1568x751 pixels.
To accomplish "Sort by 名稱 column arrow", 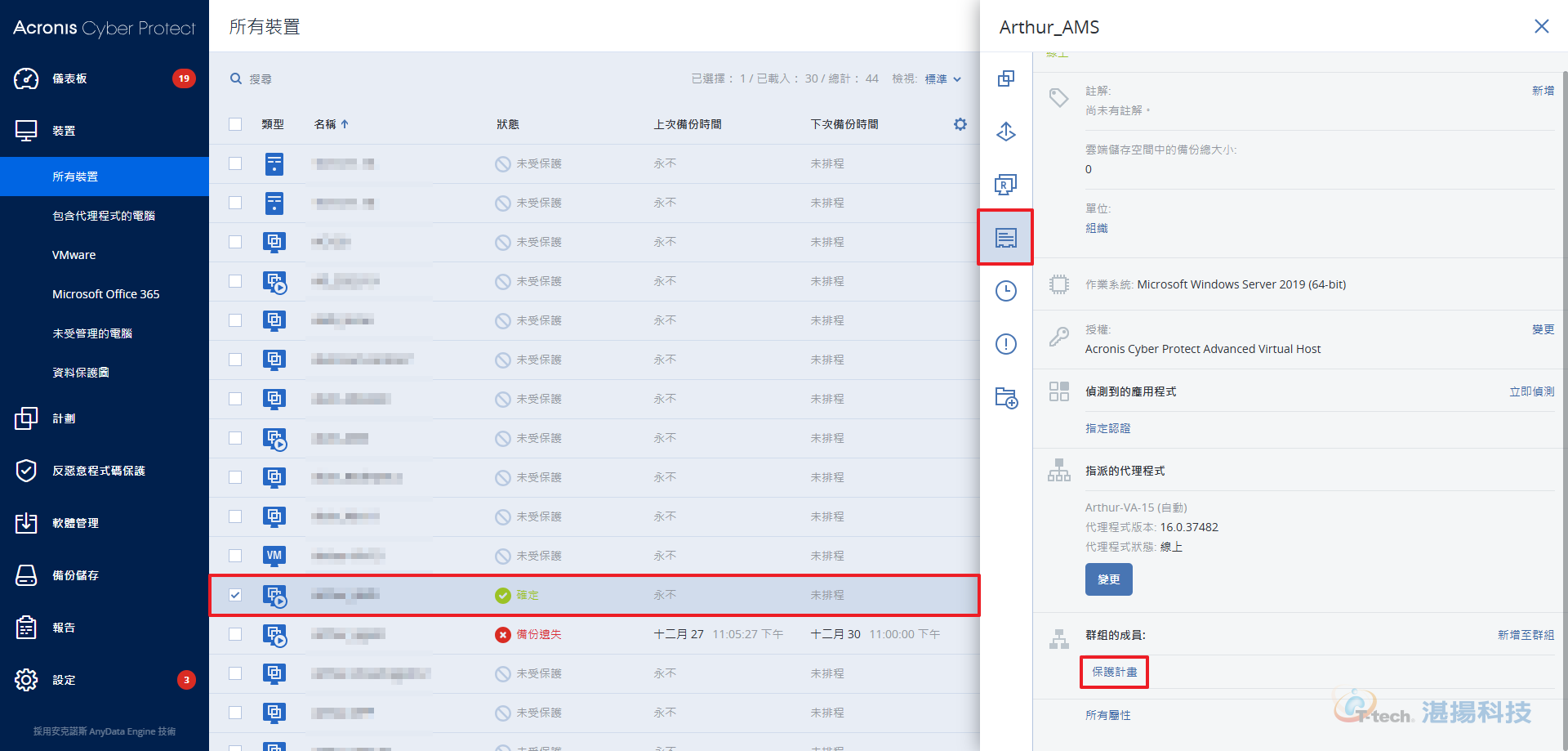I will point(345,124).
